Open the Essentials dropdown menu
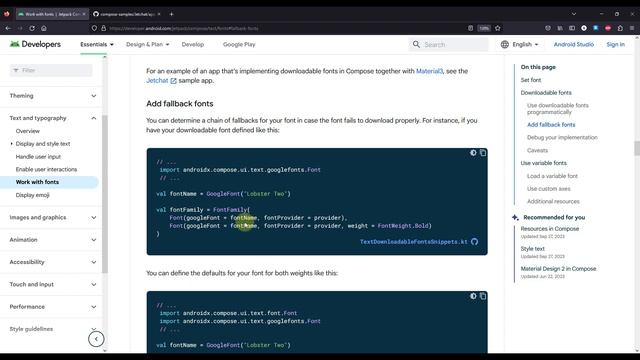 pyautogui.click(x=97, y=44)
